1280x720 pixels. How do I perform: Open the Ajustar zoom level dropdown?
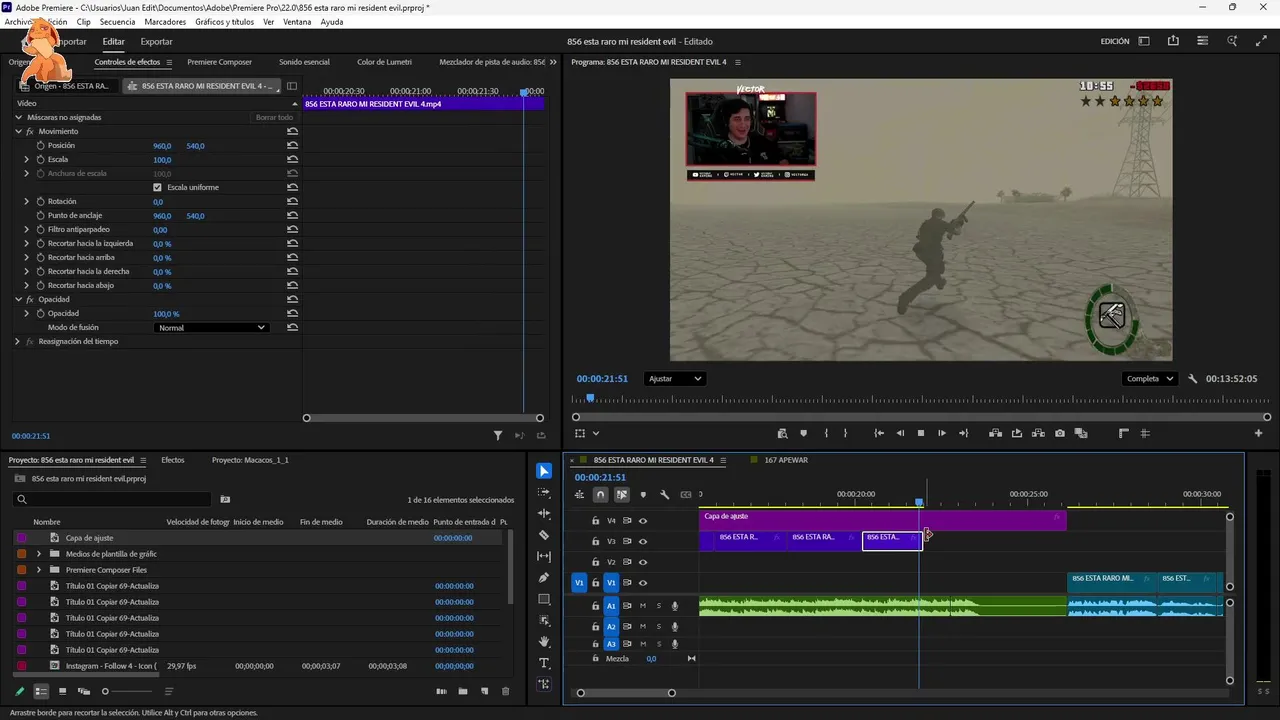click(674, 379)
